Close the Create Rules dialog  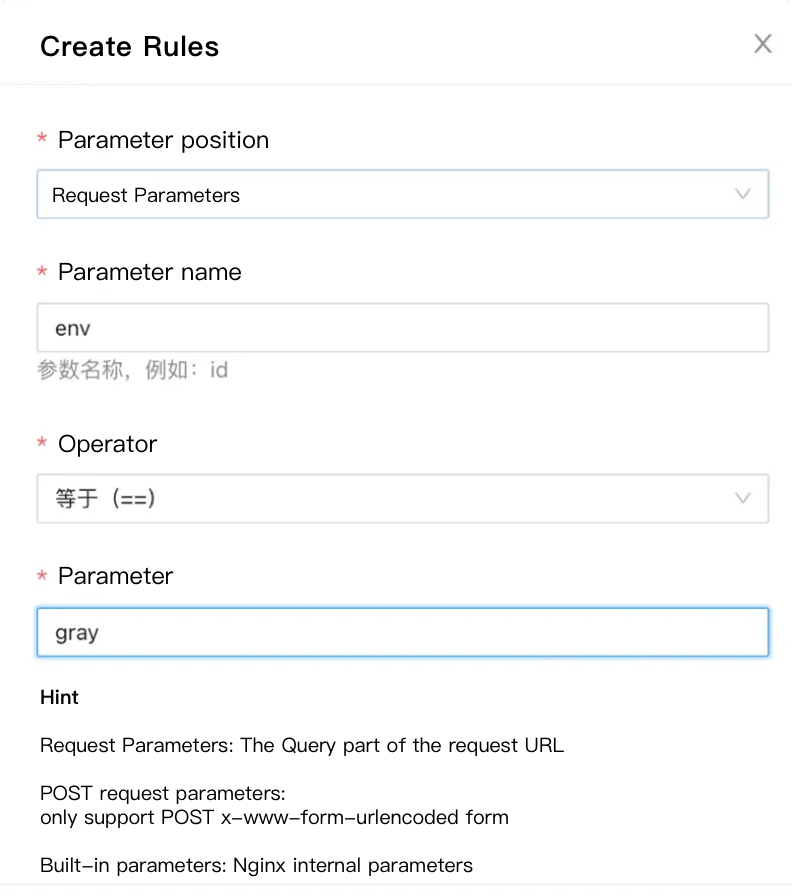click(762, 43)
